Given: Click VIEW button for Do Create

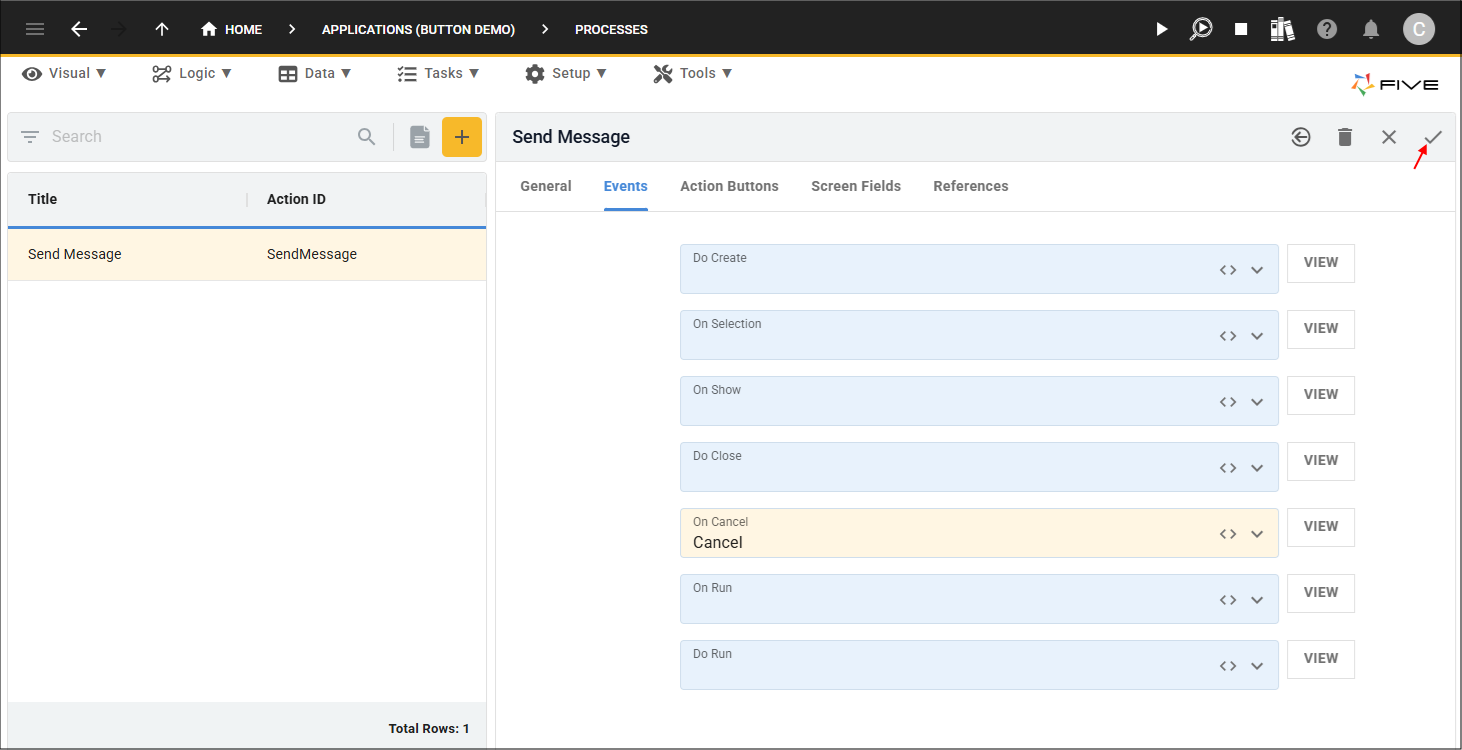Looking at the screenshot, I should point(1321,263).
